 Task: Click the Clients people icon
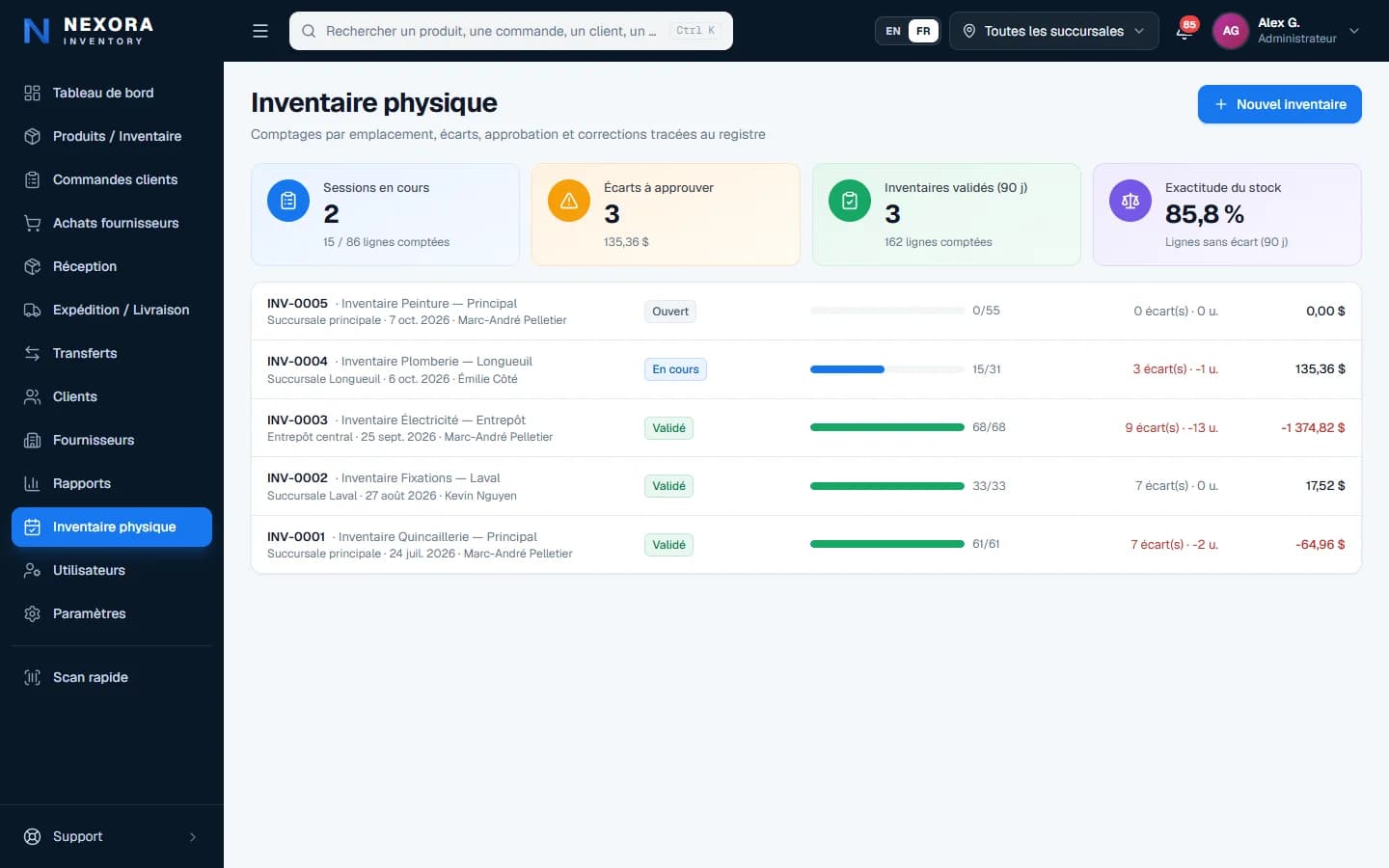click(32, 396)
